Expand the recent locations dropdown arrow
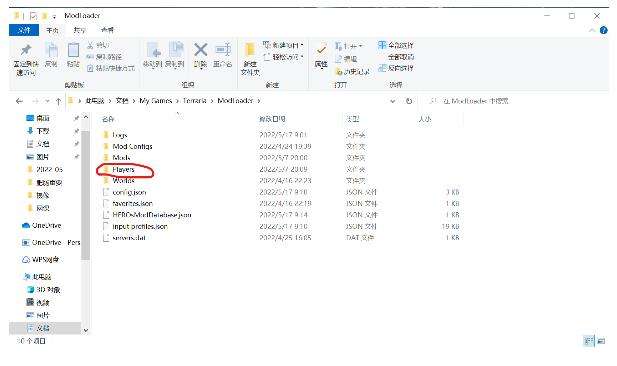Screen dimensions: 617x366 coord(47,101)
